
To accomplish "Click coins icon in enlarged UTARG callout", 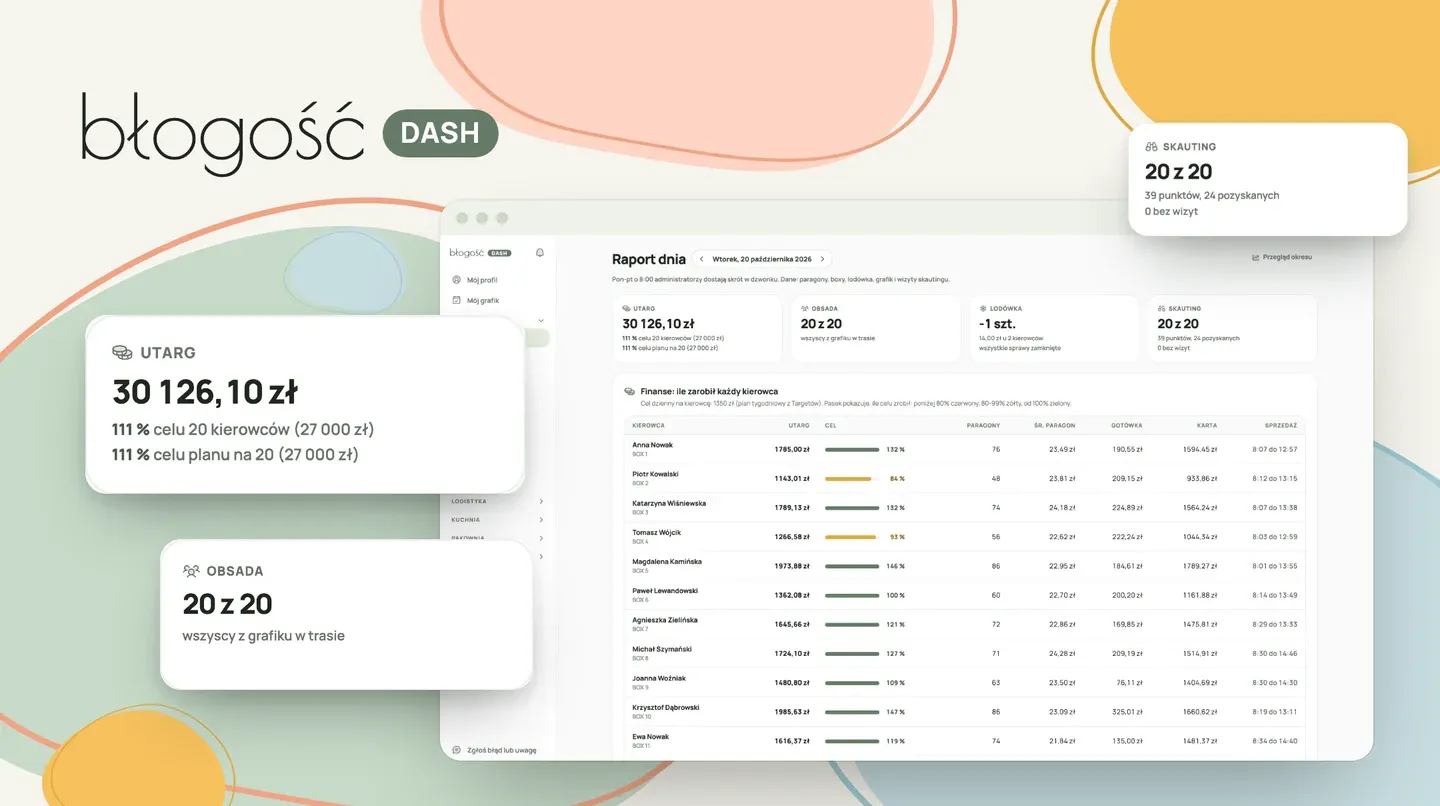I will tap(122, 353).
